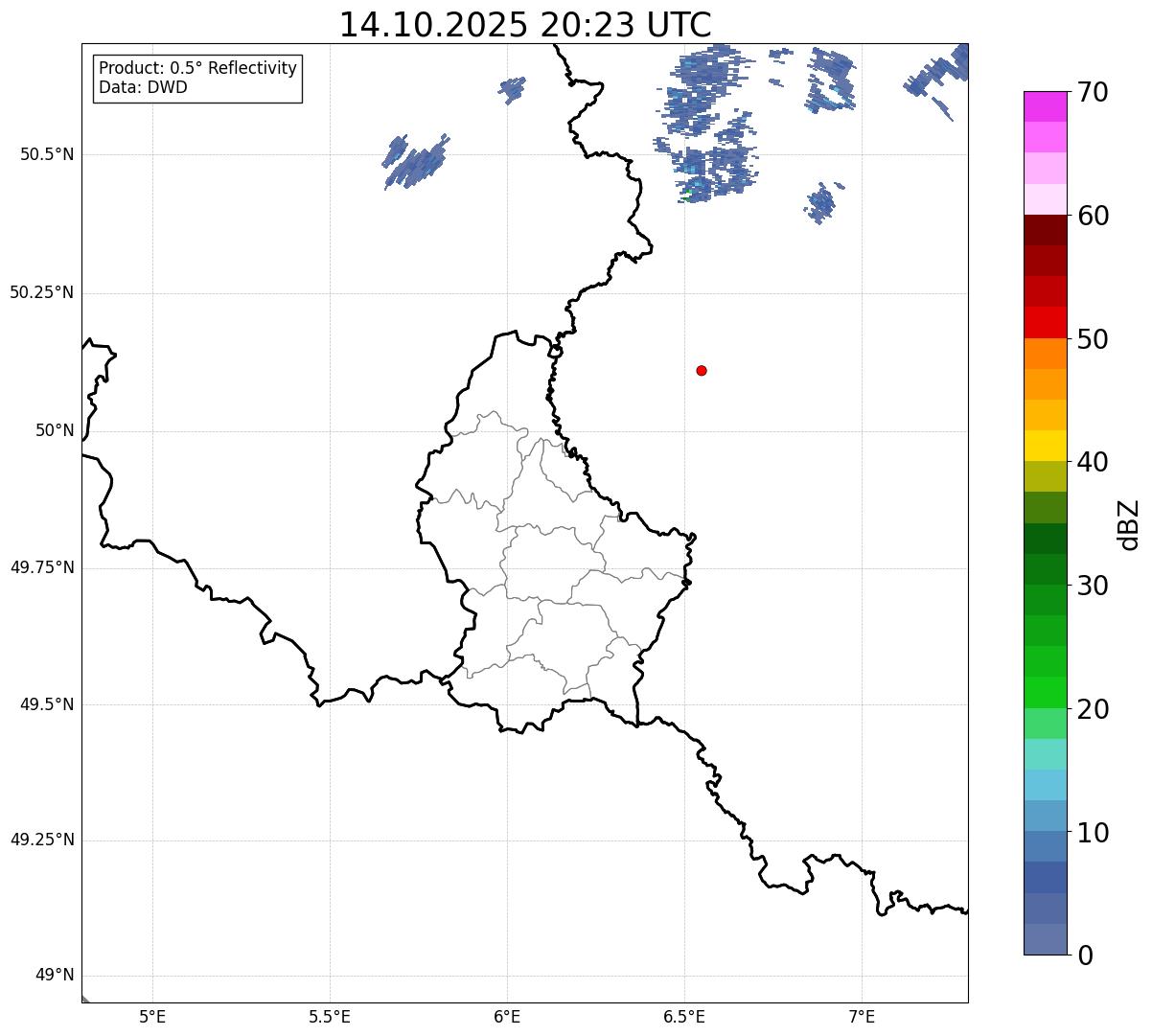1152x1036 pixels.
Task: Click the colorbar tick label 70
Action: click(x=1092, y=92)
